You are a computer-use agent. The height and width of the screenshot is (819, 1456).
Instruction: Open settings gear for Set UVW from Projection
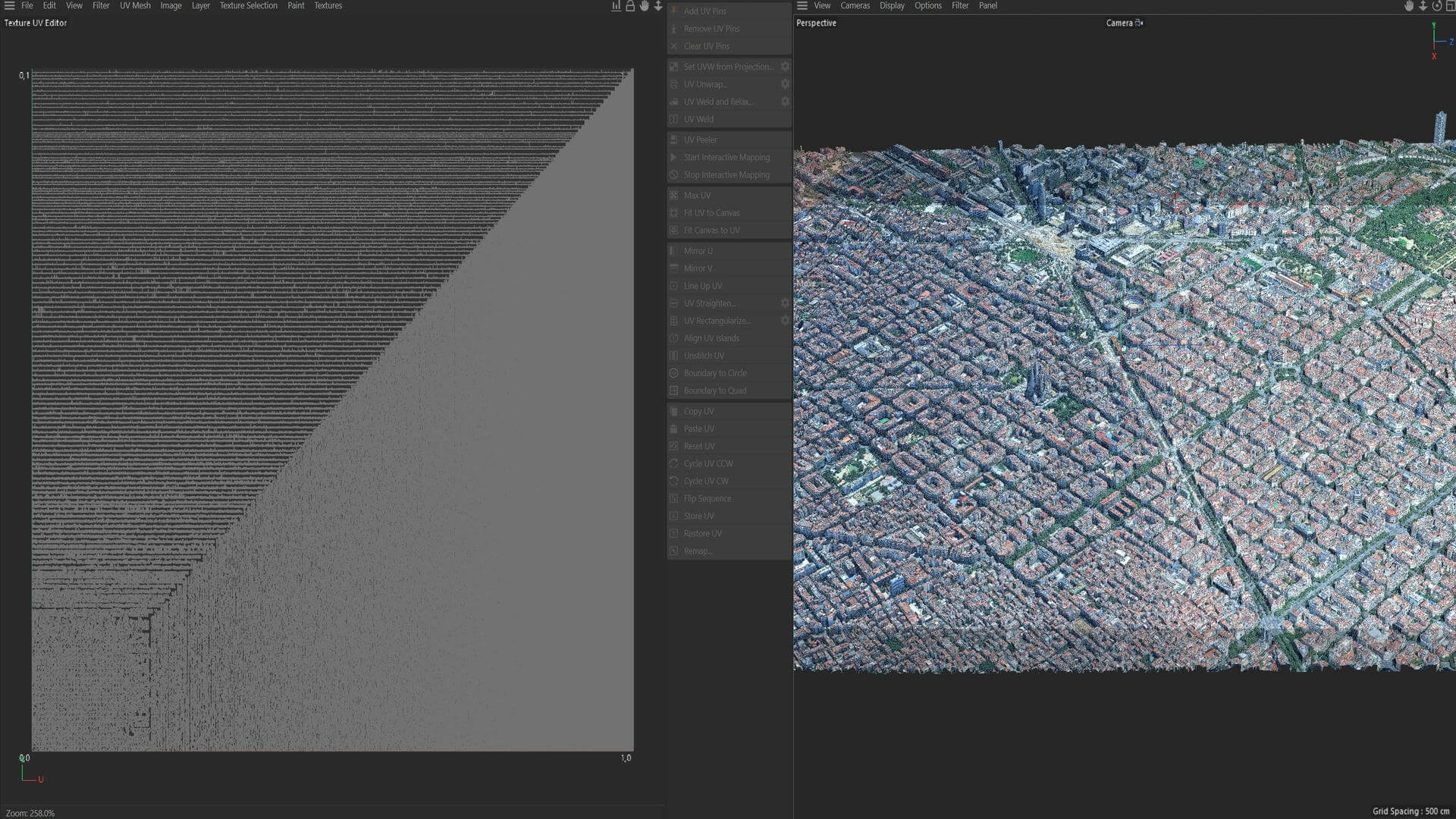tap(785, 67)
